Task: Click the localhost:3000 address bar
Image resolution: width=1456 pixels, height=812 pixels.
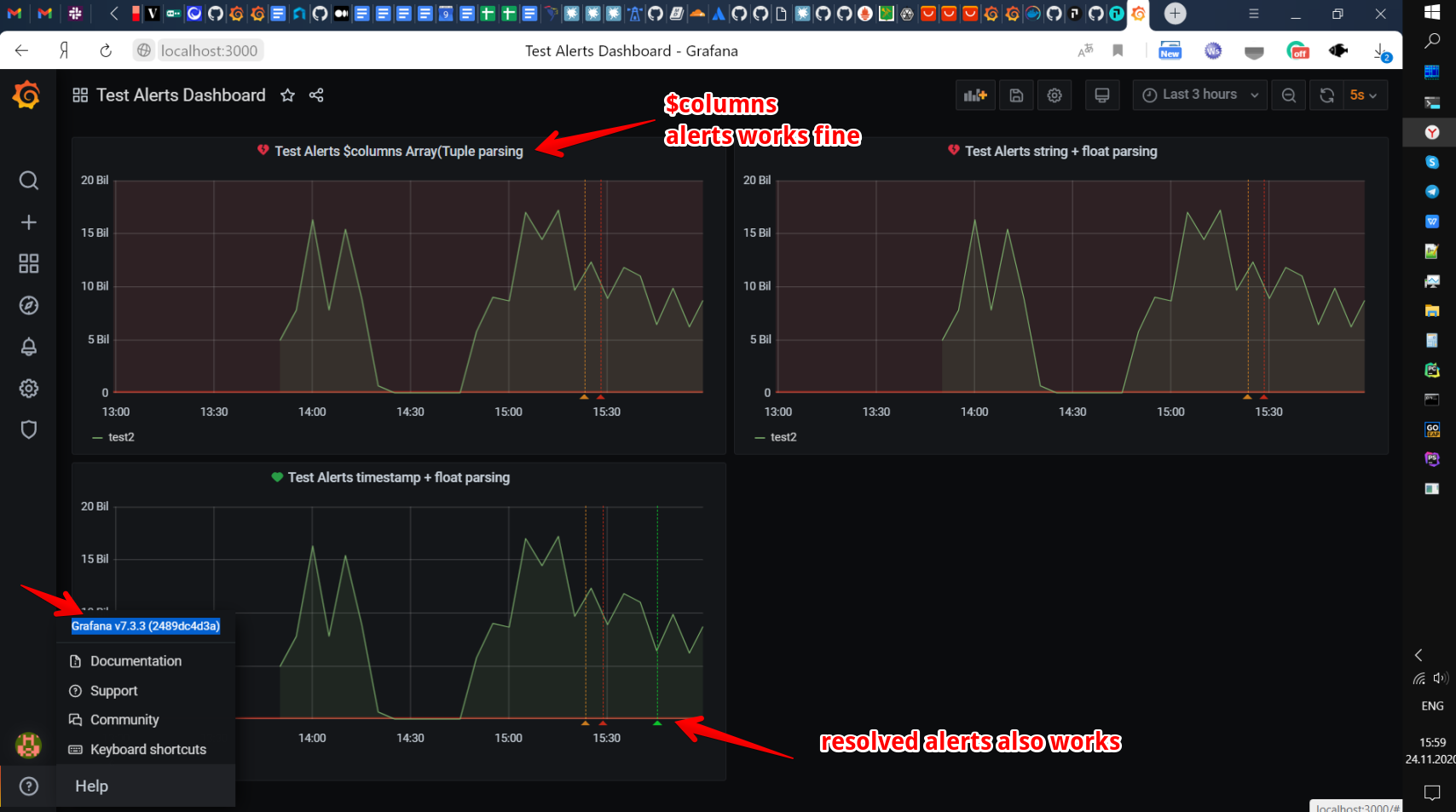Action: (209, 50)
